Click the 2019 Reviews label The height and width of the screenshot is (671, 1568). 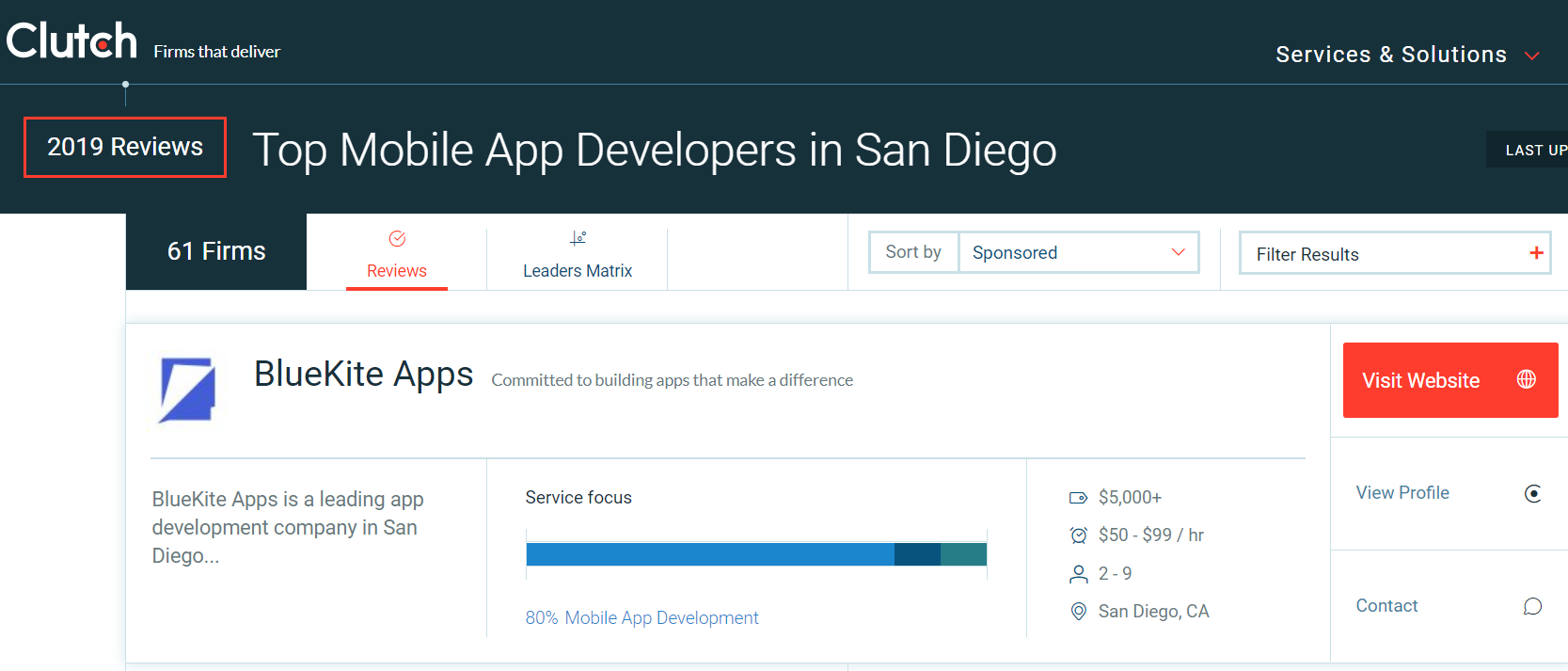125,147
